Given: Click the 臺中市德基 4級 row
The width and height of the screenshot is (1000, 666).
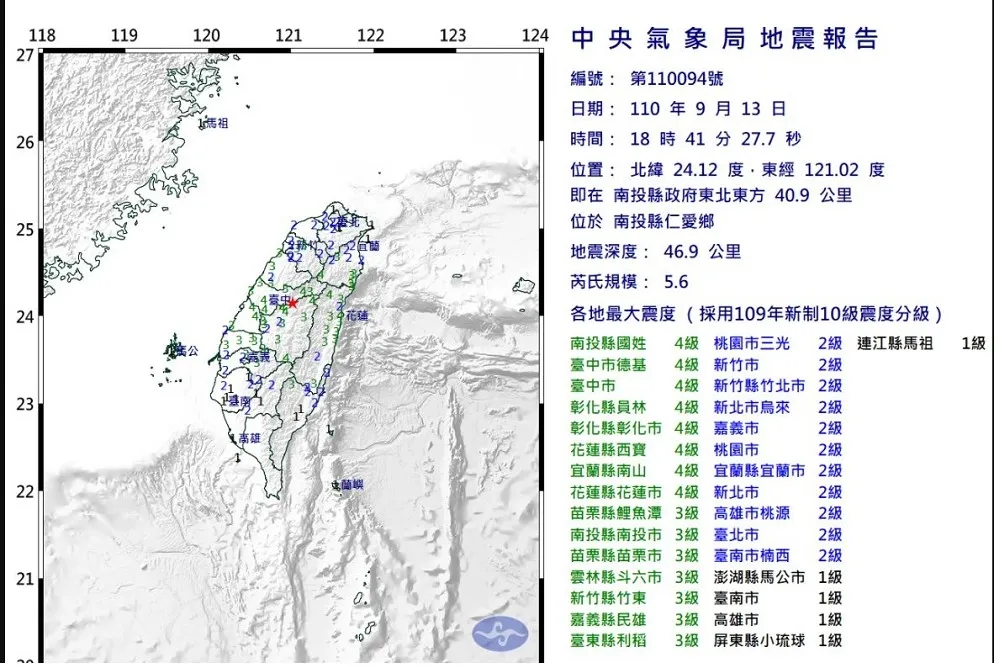Looking at the screenshot, I should (x=635, y=365).
